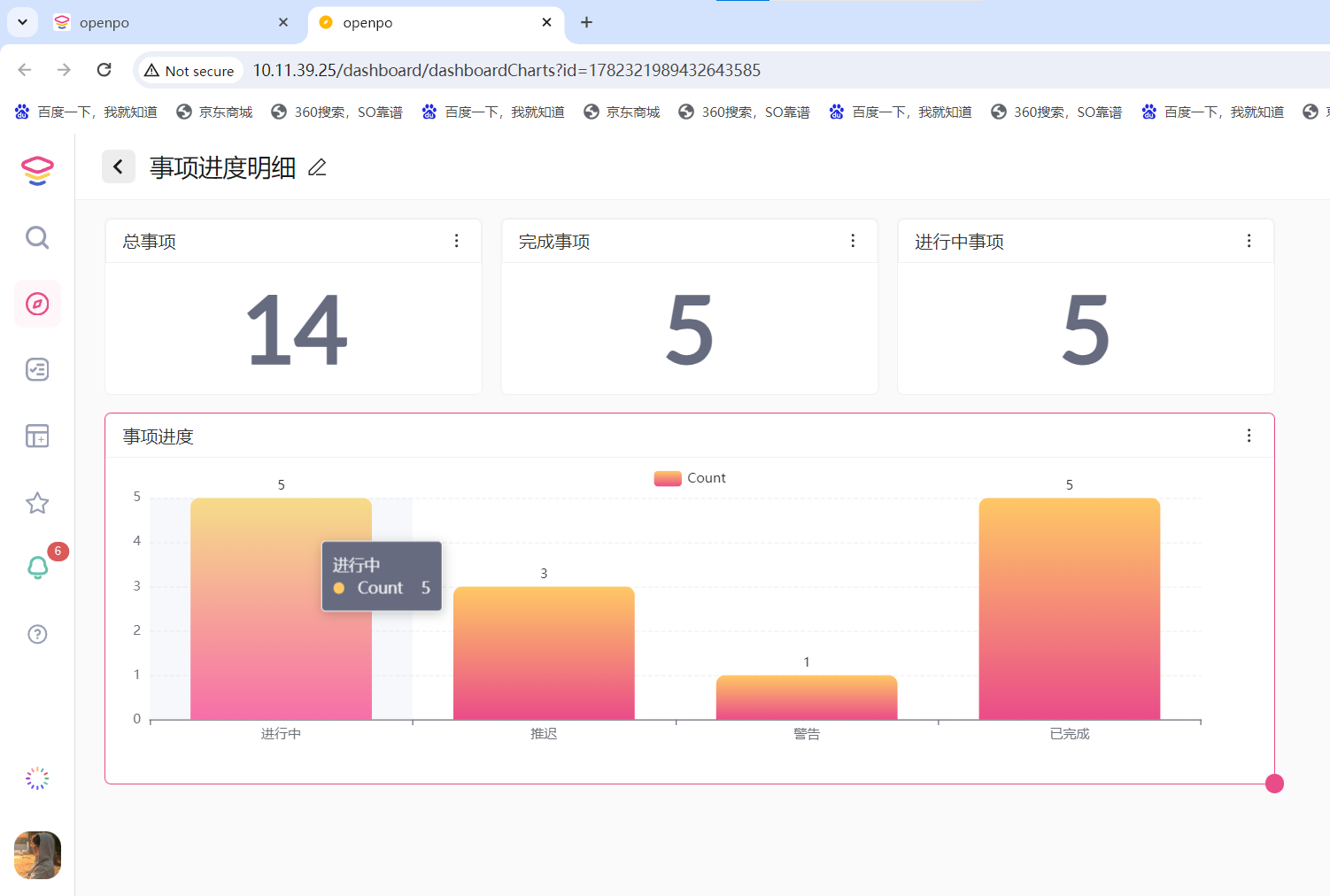The width and height of the screenshot is (1330, 896).
Task: Open the user avatar profile picture
Action: tap(37, 854)
